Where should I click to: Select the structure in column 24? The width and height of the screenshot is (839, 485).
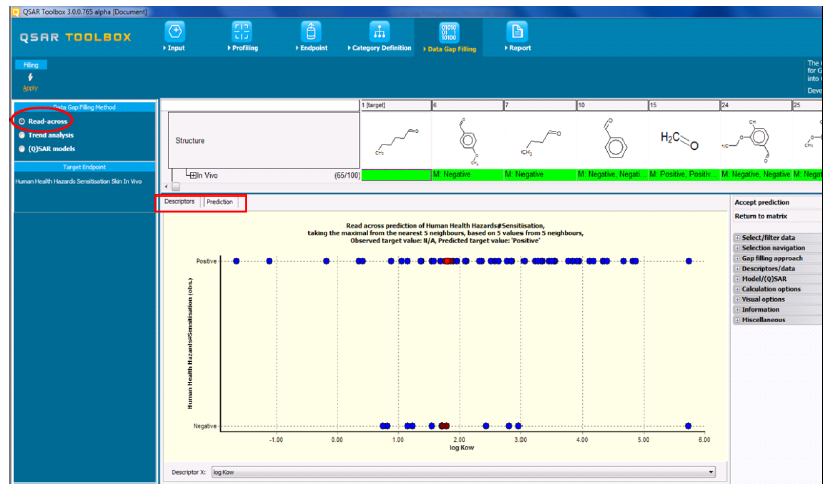click(756, 140)
